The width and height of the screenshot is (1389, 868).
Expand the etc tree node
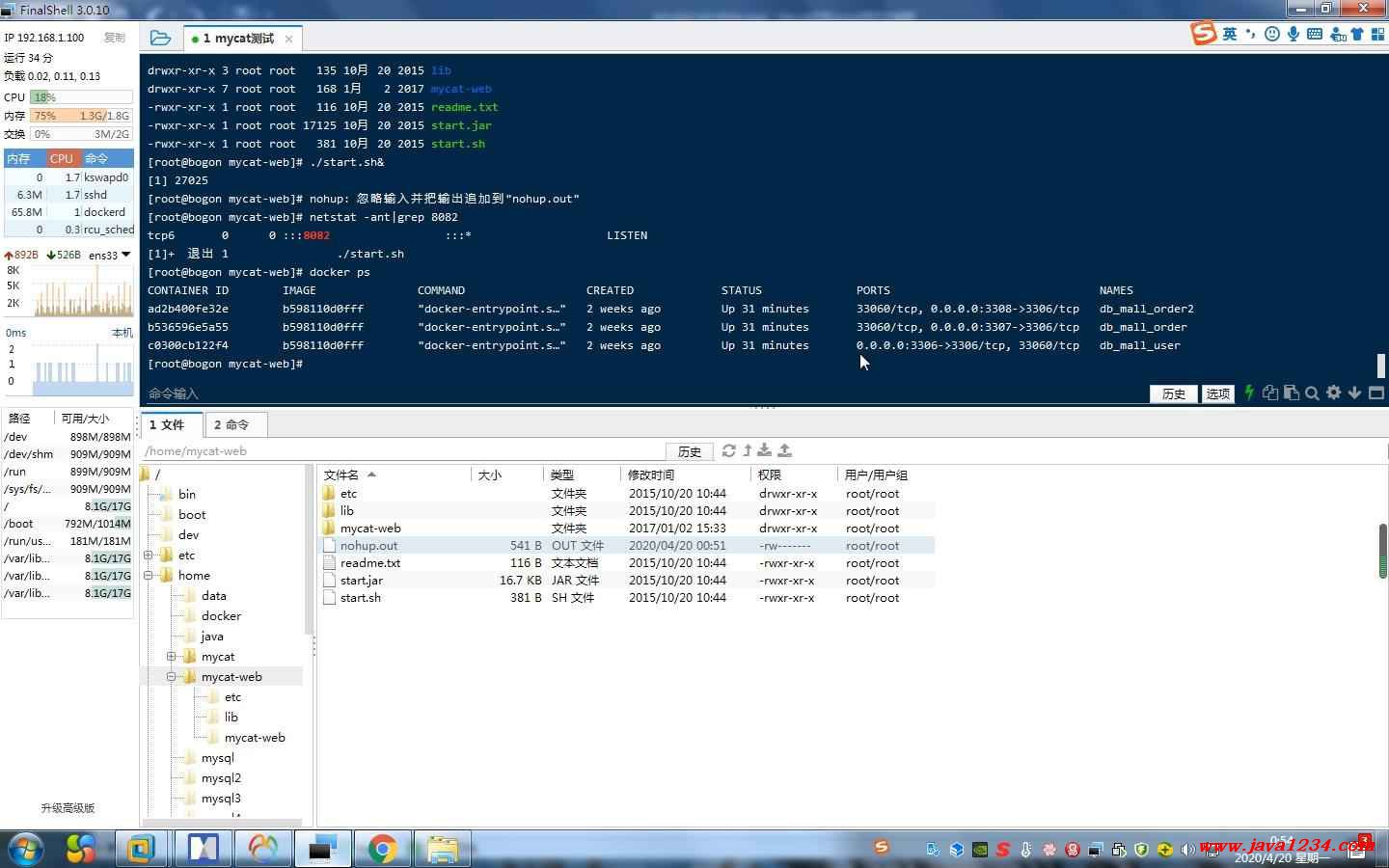149,556
